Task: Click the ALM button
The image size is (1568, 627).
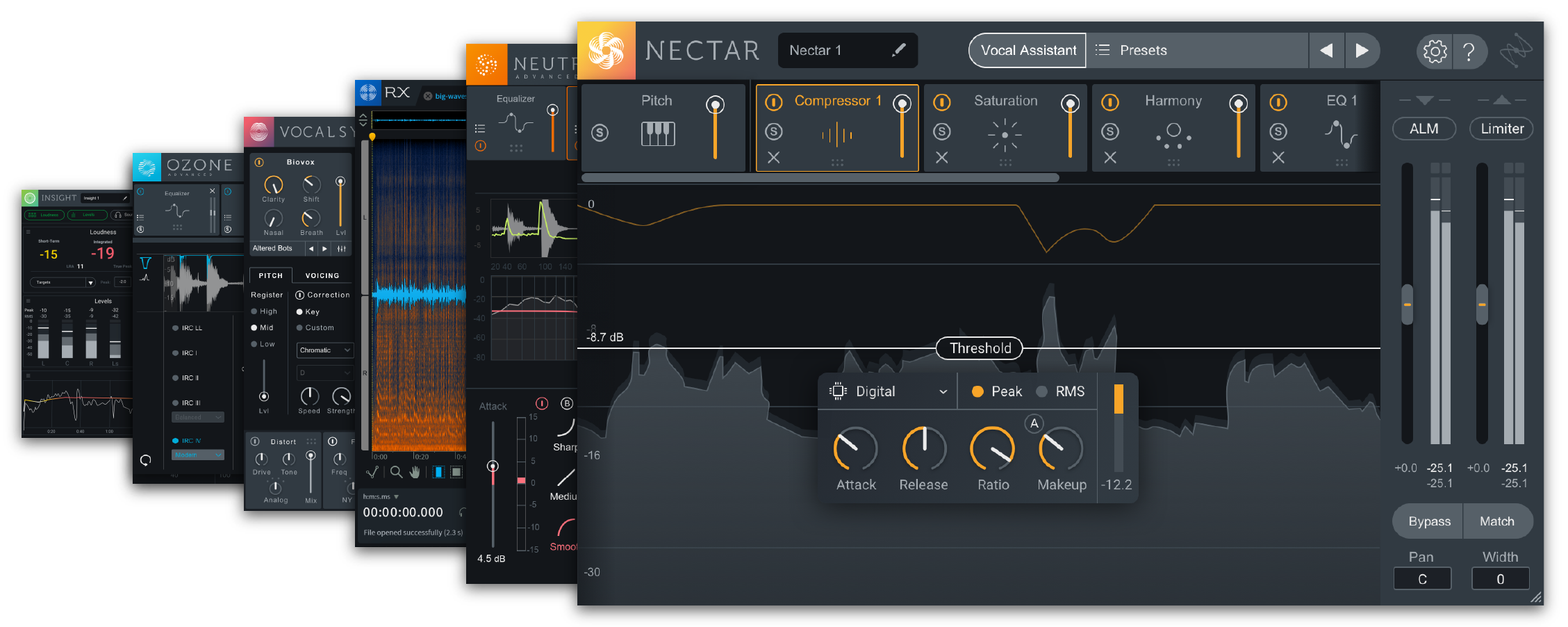Action: pyautogui.click(x=1423, y=129)
